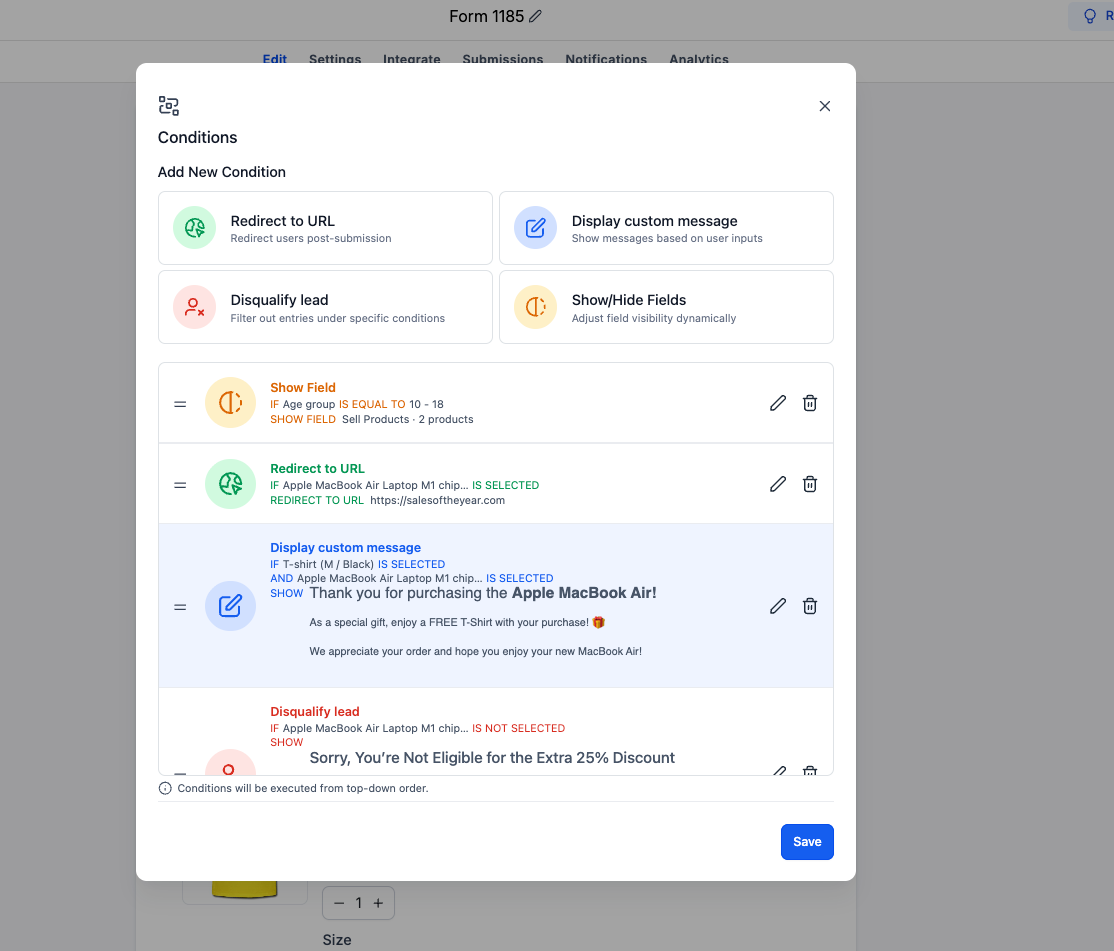The width and height of the screenshot is (1114, 951).
Task: Open the Analytics tab
Action: point(698,59)
